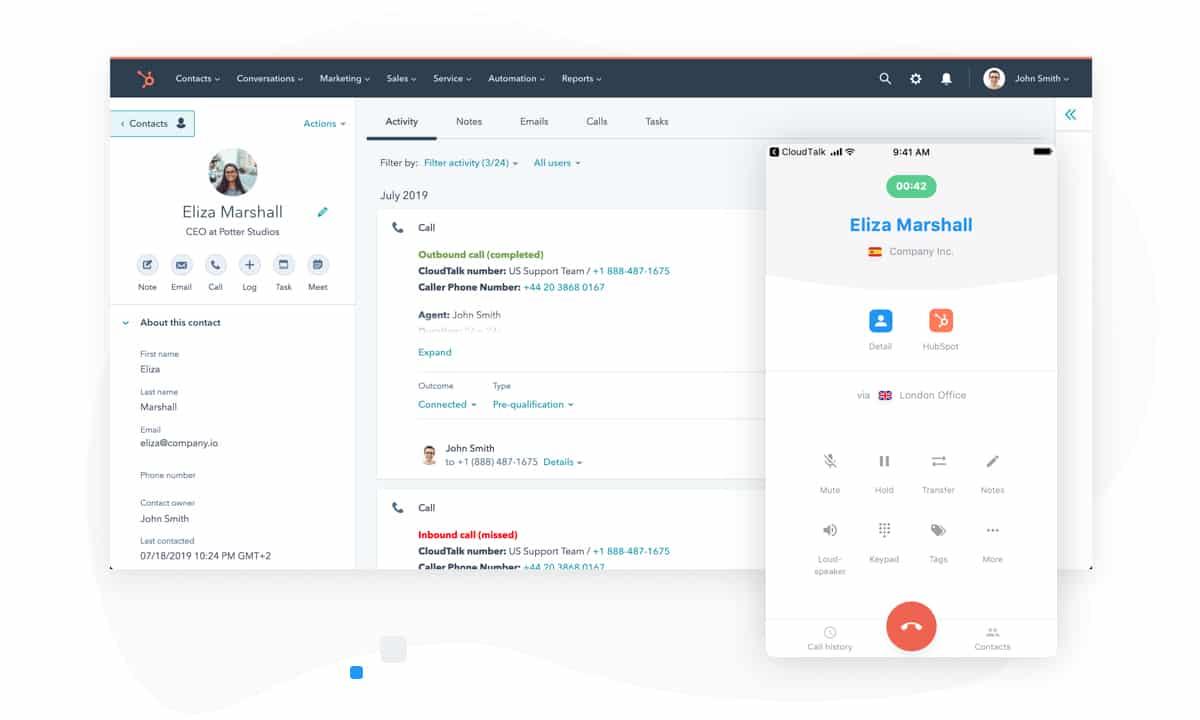Switch to the Tasks tab
1200x720 pixels.
coord(657,122)
